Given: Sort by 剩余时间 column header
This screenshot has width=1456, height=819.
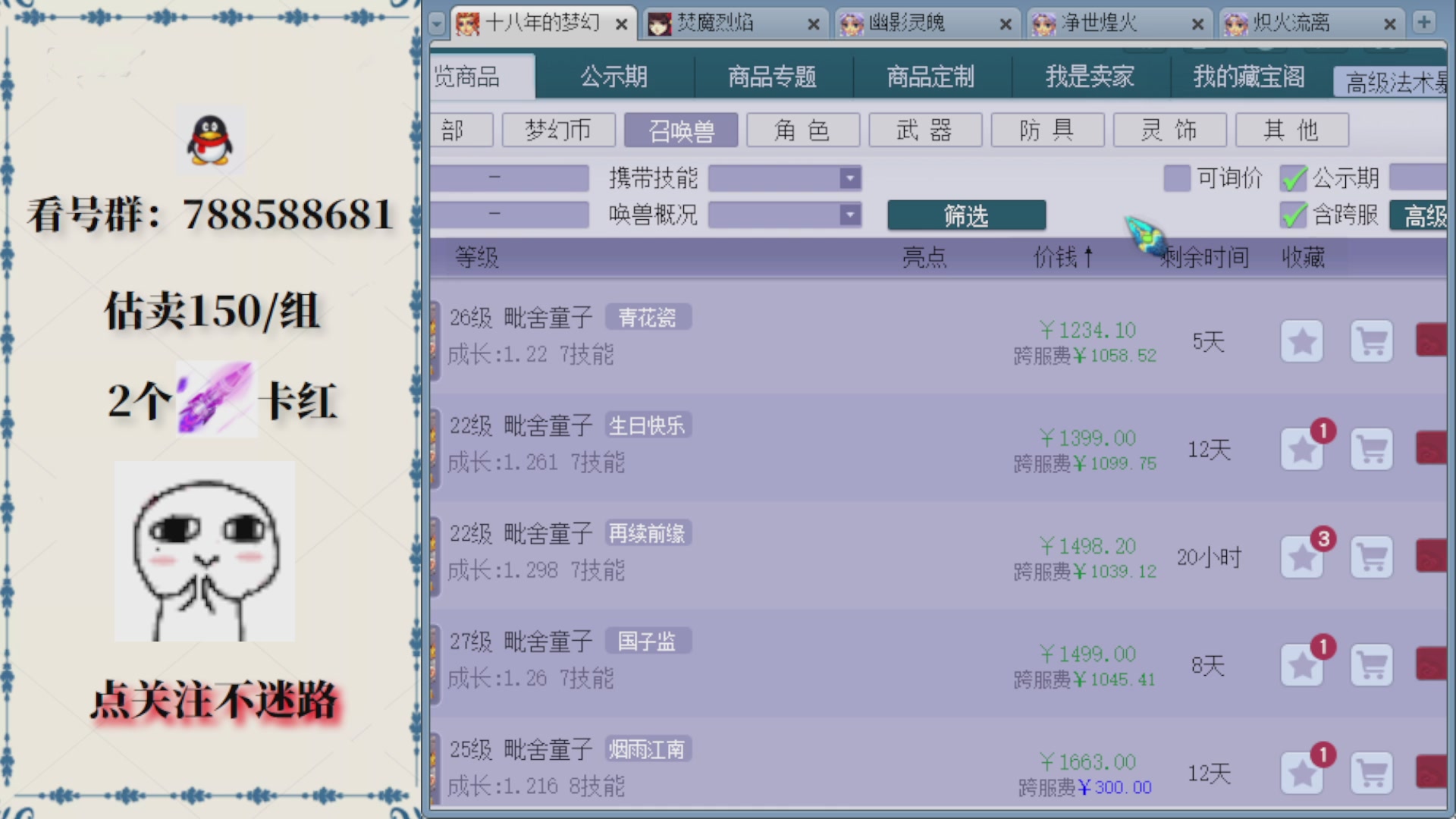Looking at the screenshot, I should [1204, 258].
